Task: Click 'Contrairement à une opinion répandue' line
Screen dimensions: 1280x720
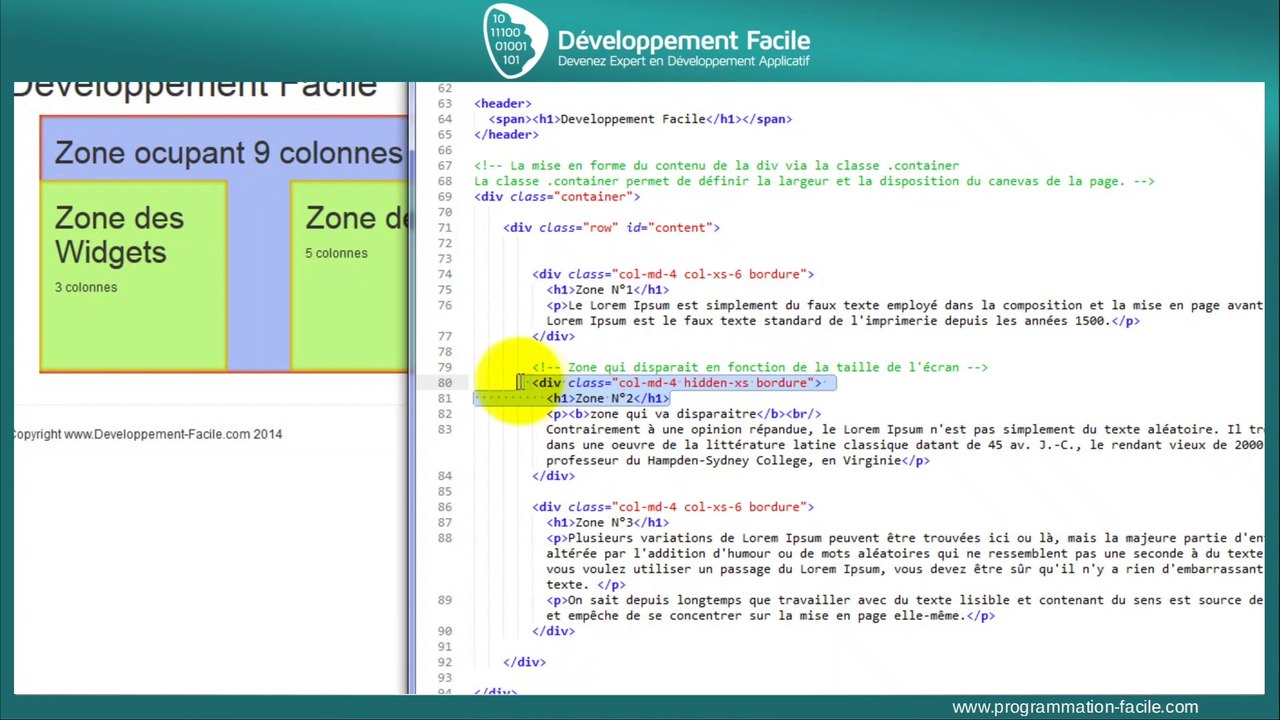Action: coord(905,429)
